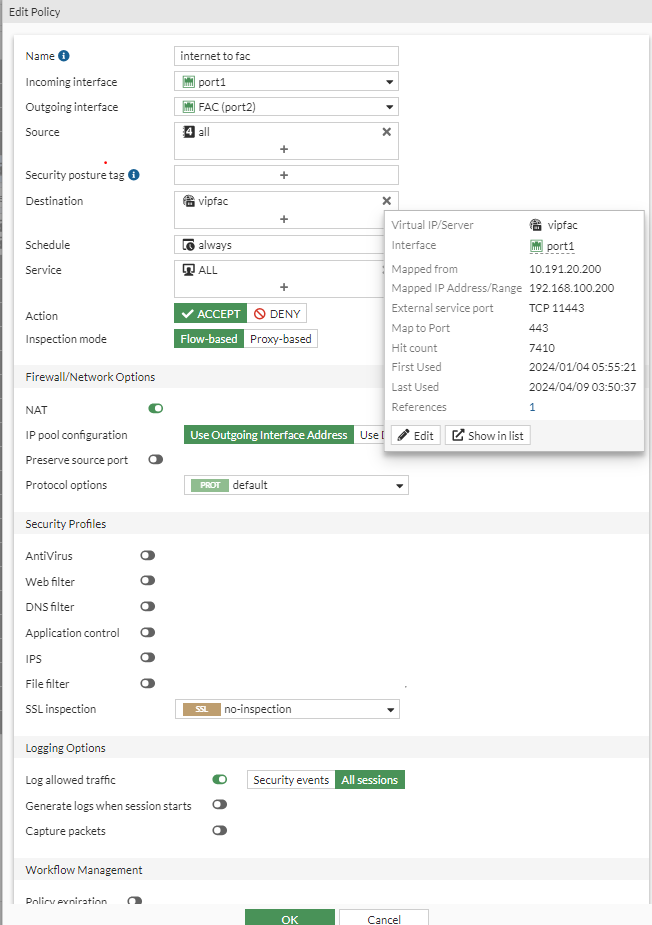Image resolution: width=652 pixels, height=925 pixels.
Task: Switch inspection mode to Proxy-based
Action: pos(280,339)
